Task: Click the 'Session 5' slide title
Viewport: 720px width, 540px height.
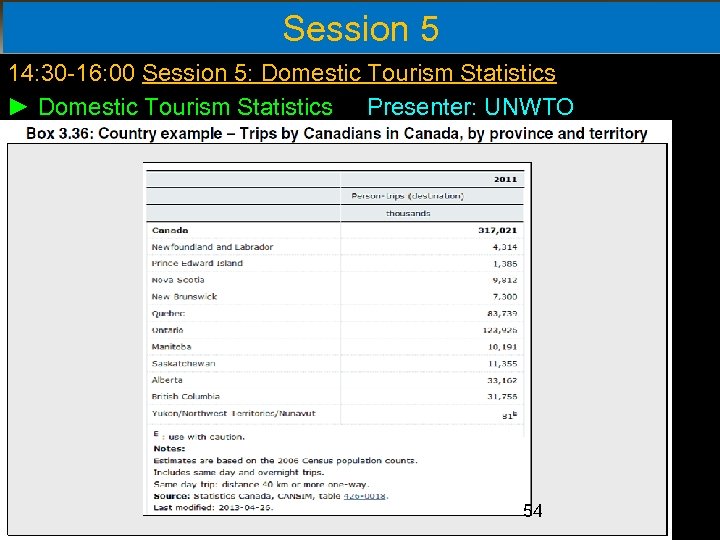Action: coord(361,28)
